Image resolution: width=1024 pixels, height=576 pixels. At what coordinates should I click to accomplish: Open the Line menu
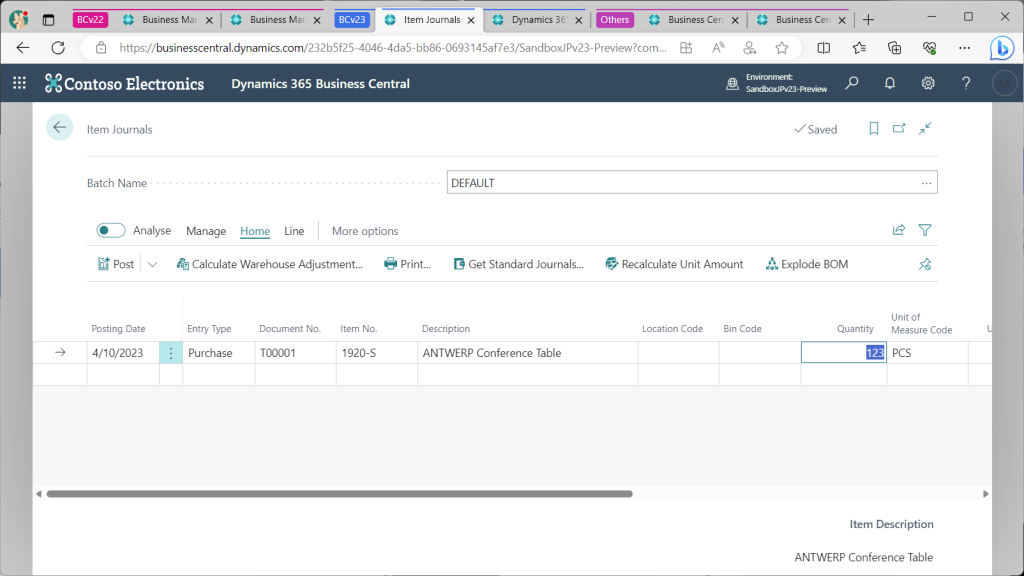(x=294, y=231)
